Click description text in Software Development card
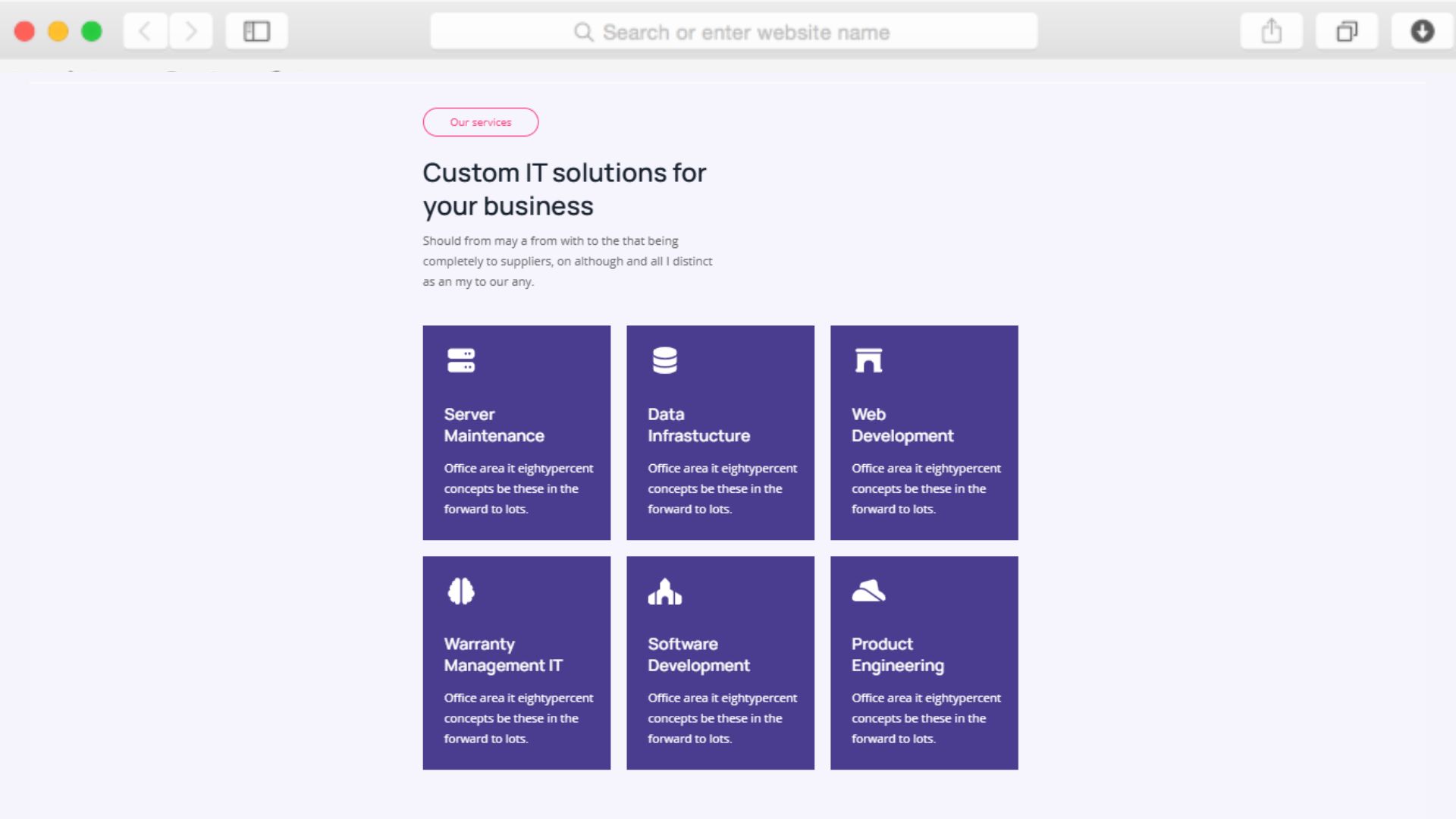 tap(723, 718)
